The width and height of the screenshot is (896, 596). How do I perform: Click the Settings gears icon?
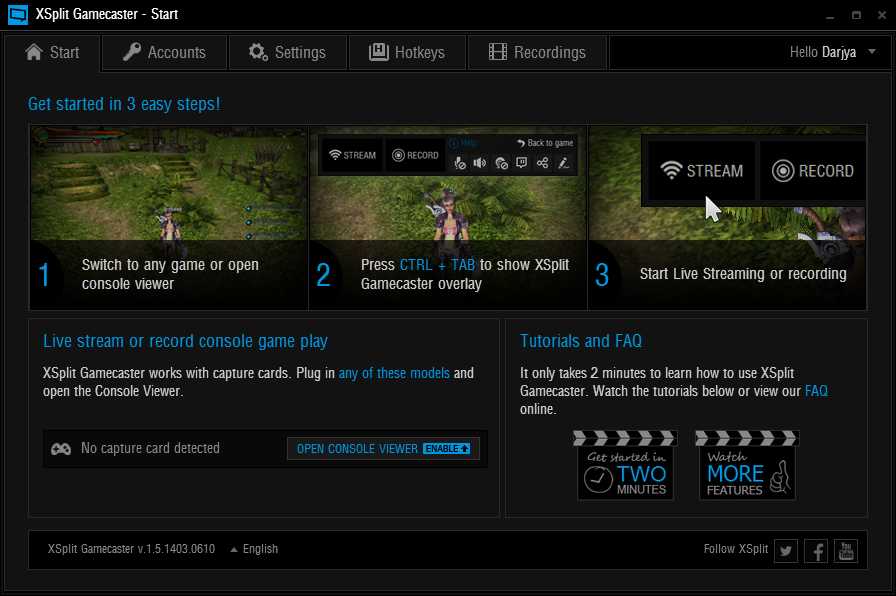pyautogui.click(x=258, y=52)
